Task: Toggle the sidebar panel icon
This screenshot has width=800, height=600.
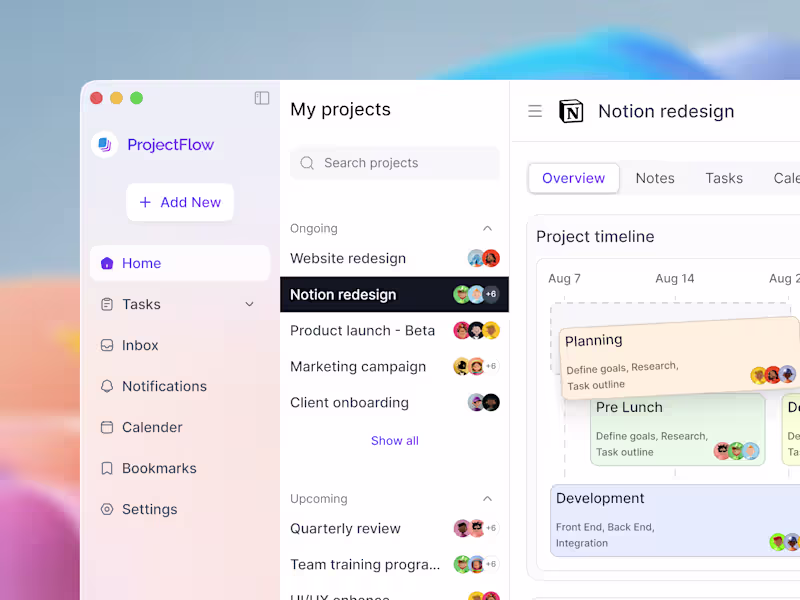Action: [x=262, y=98]
